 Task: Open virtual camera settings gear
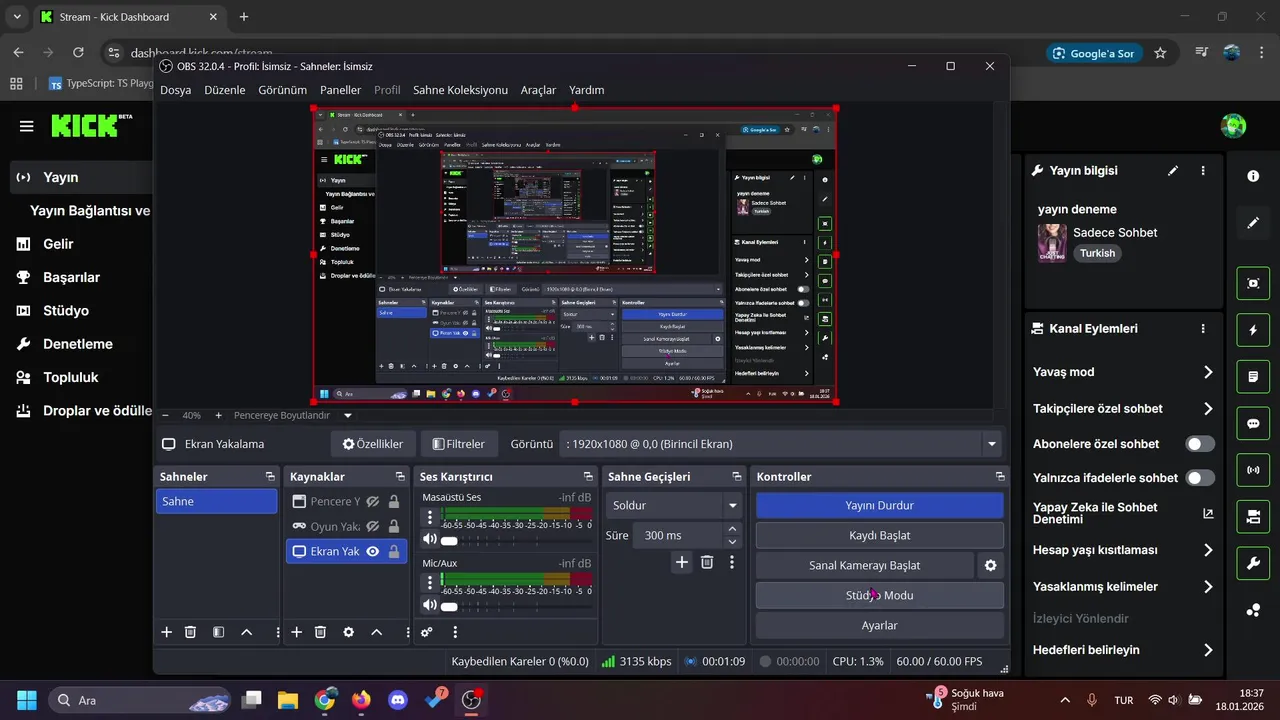pyautogui.click(x=990, y=565)
